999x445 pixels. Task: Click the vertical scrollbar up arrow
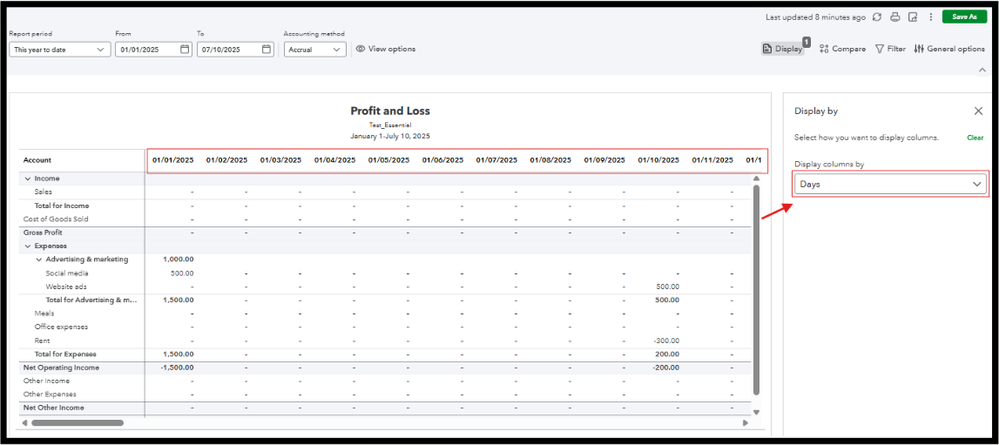click(757, 179)
